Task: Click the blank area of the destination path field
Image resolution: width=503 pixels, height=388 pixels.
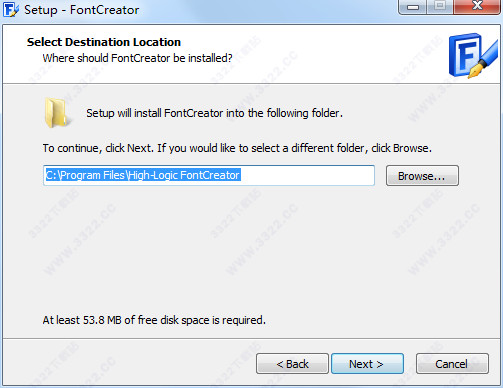Action: (307, 175)
